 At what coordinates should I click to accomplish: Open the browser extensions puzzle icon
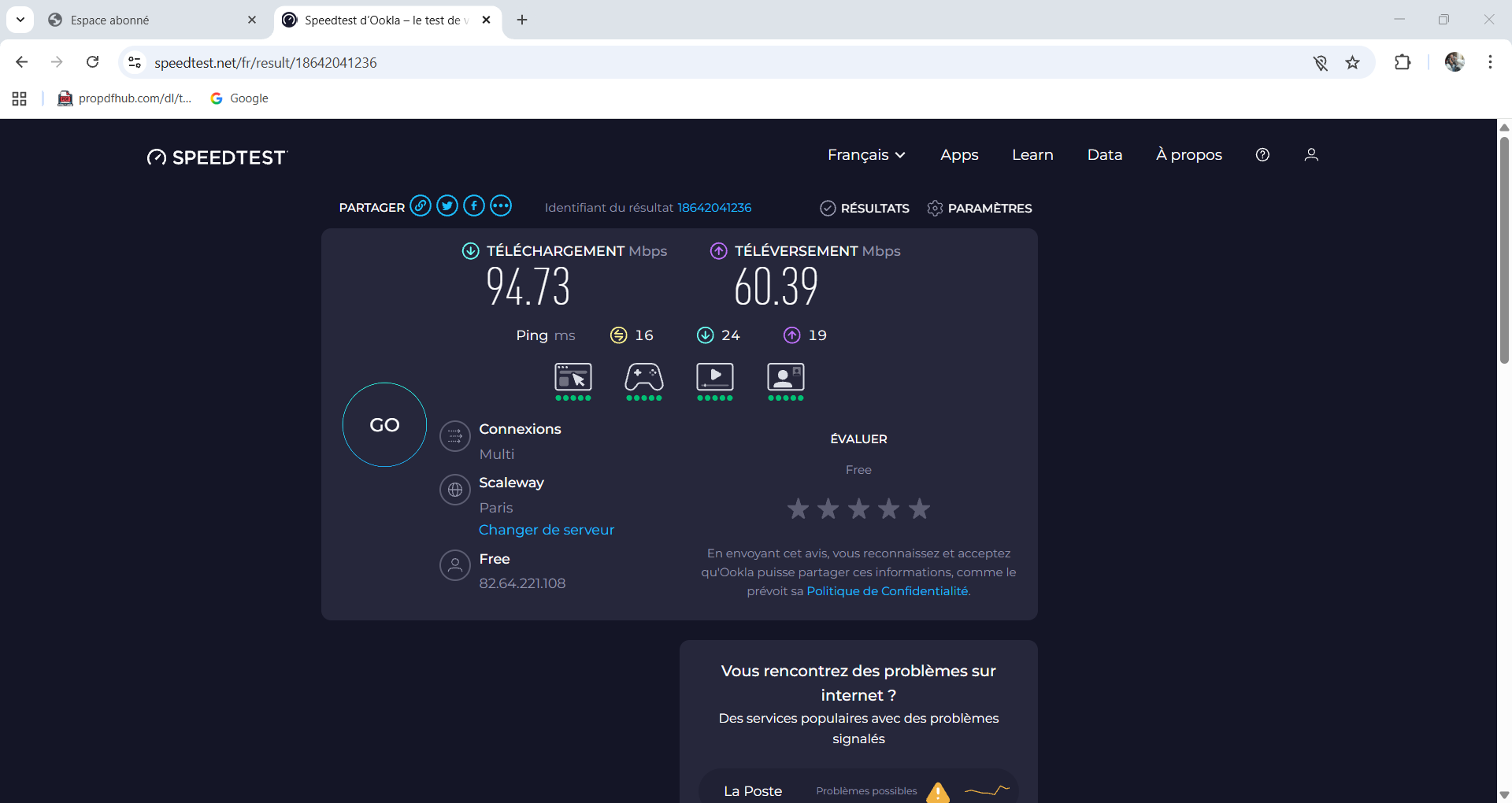click(x=1403, y=62)
